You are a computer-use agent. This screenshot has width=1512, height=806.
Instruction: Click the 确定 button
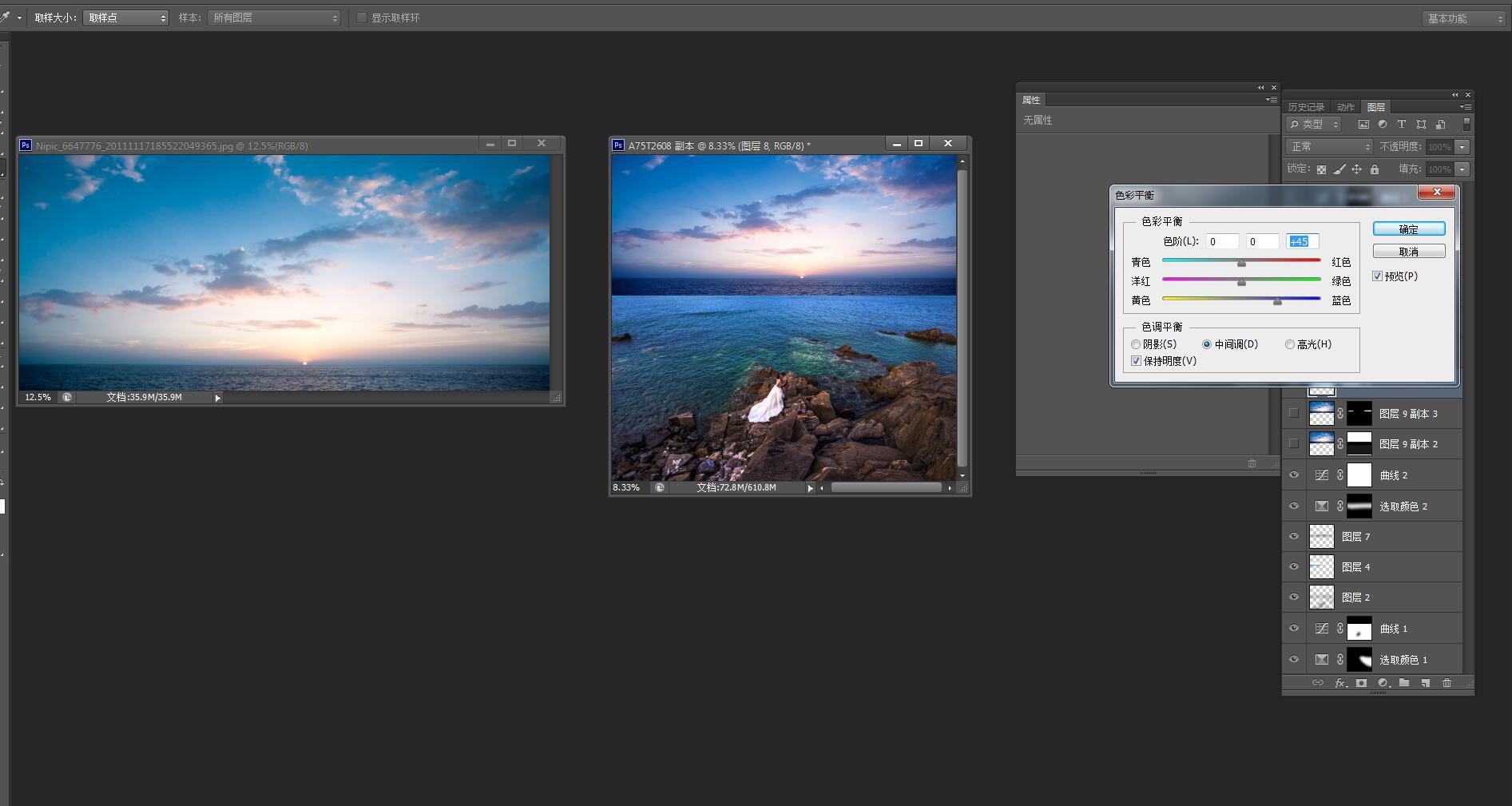tap(1408, 229)
